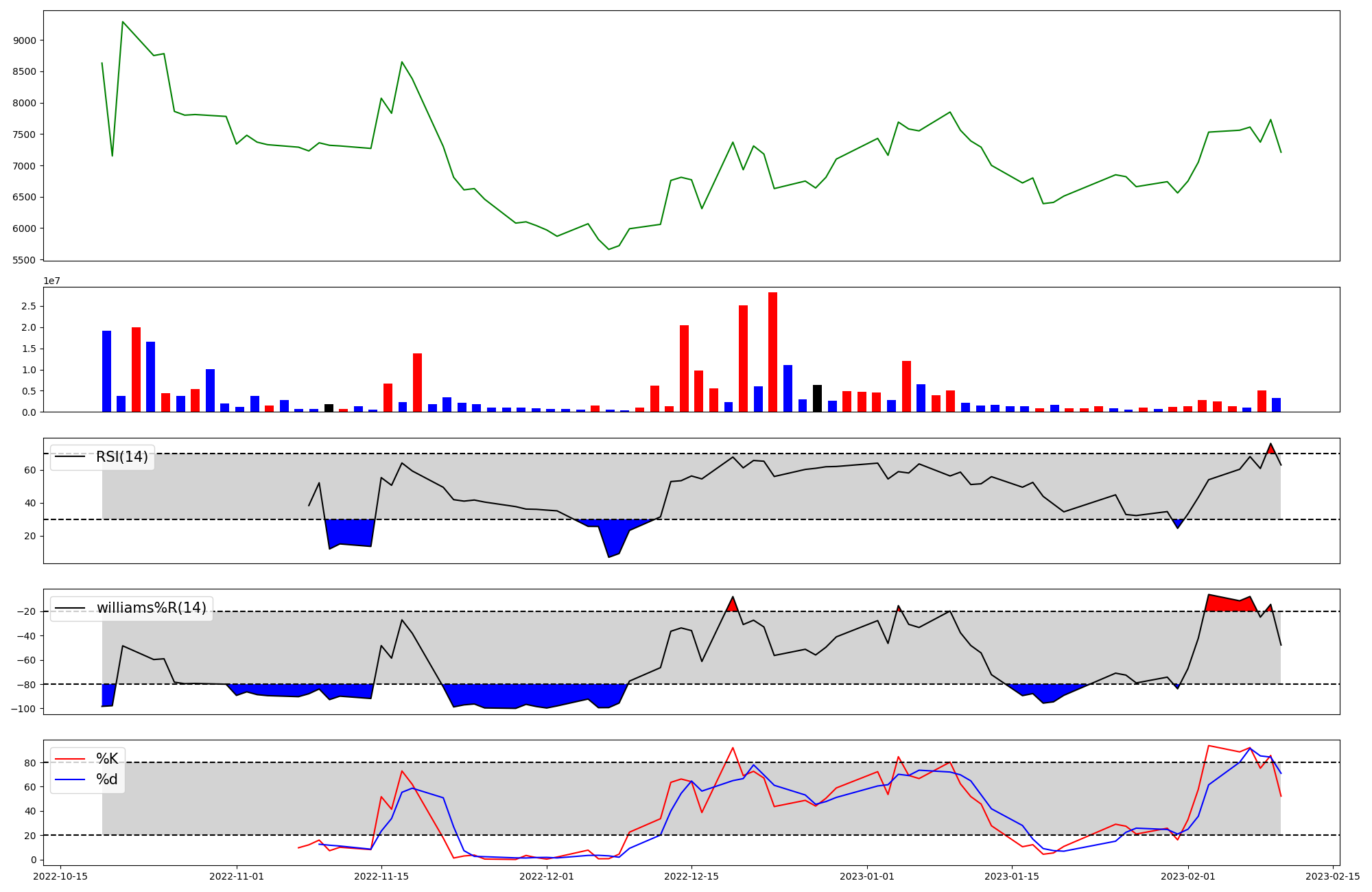
Task: Click the williams%R(14) legend label
Action: tap(151, 608)
